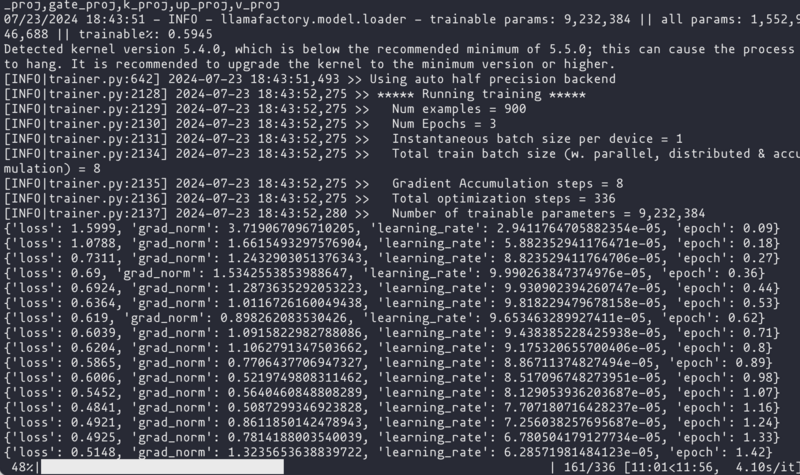Click the 'Num examples = 900' line
800x475 pixels.
coord(265,109)
